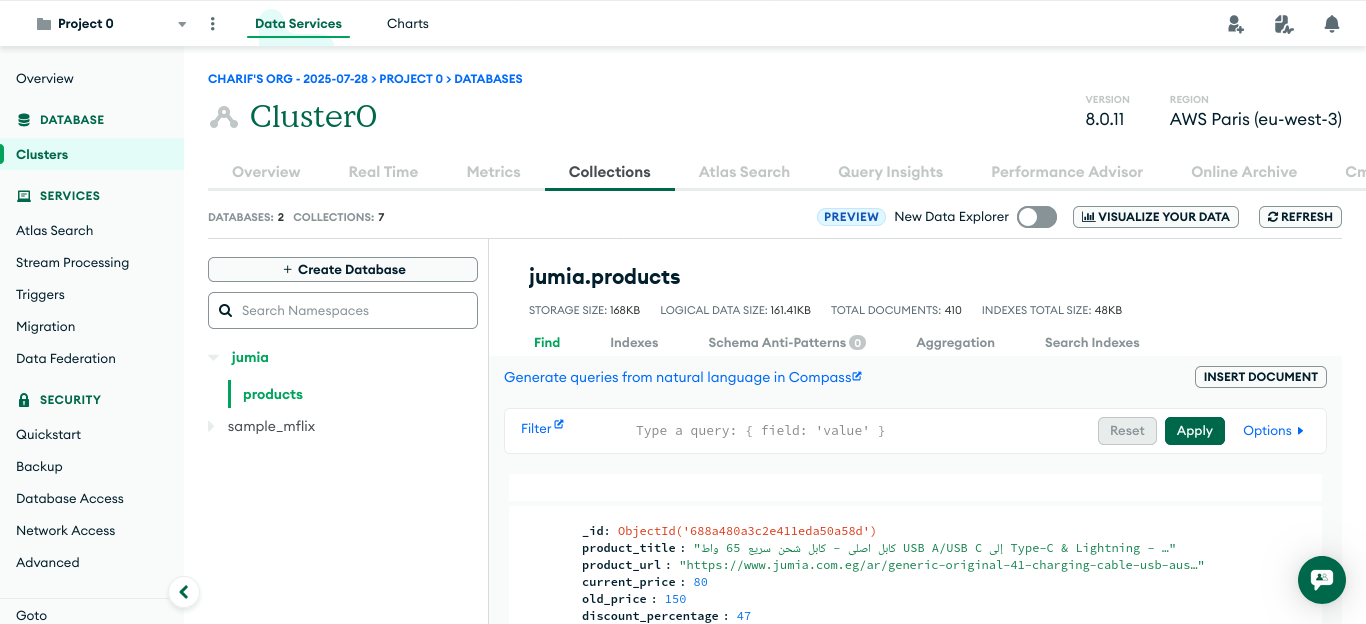
Task: Open the Project 0 dropdown
Action: [182, 24]
